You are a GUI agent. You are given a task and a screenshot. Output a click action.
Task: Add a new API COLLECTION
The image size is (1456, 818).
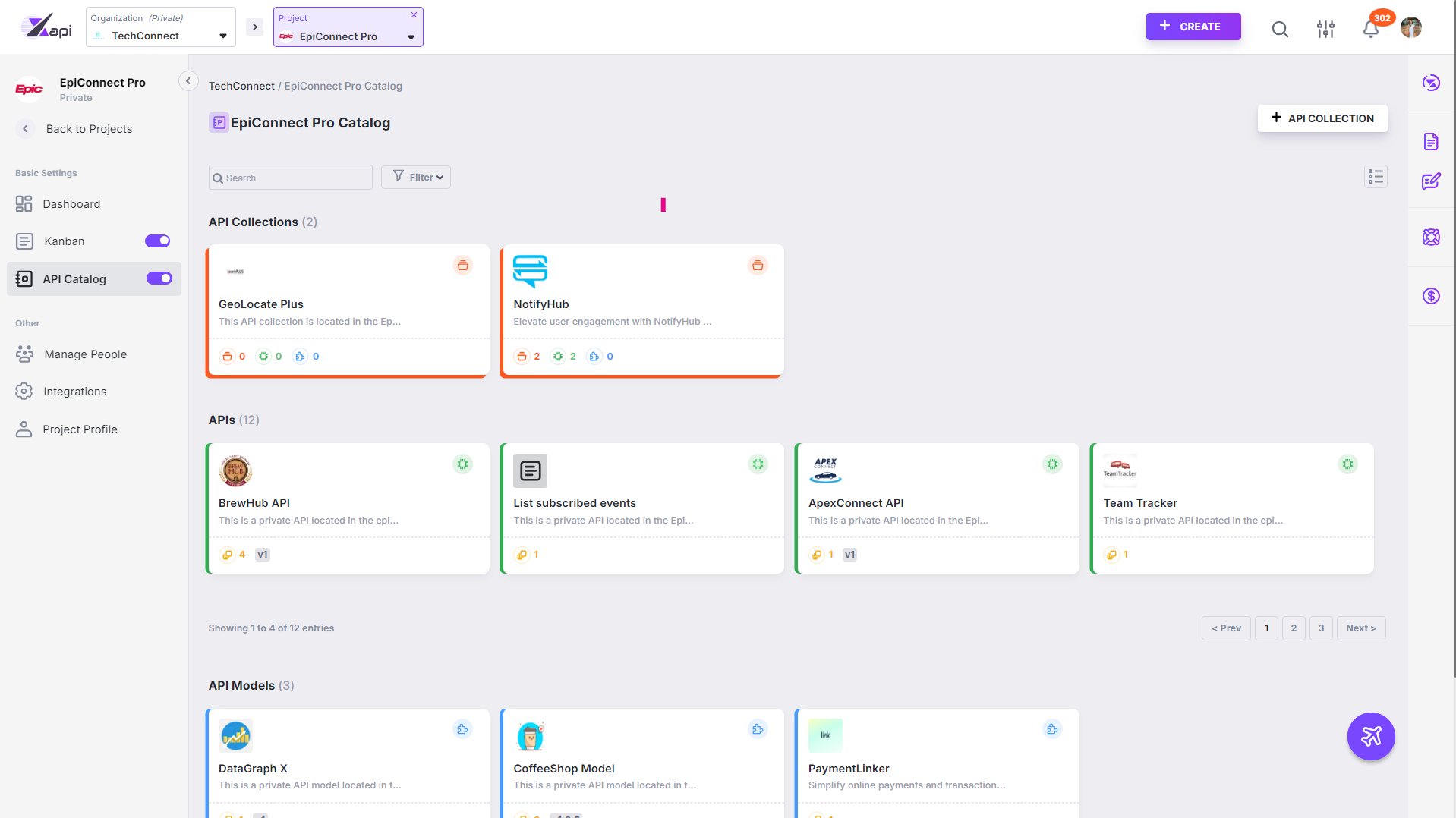point(1322,118)
